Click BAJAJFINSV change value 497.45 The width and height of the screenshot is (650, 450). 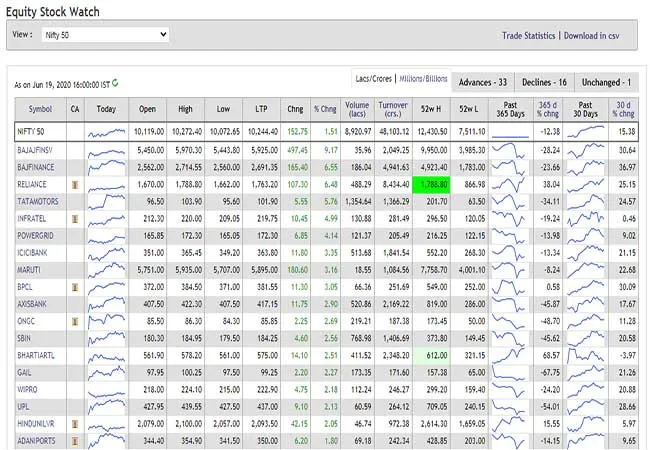(x=298, y=150)
